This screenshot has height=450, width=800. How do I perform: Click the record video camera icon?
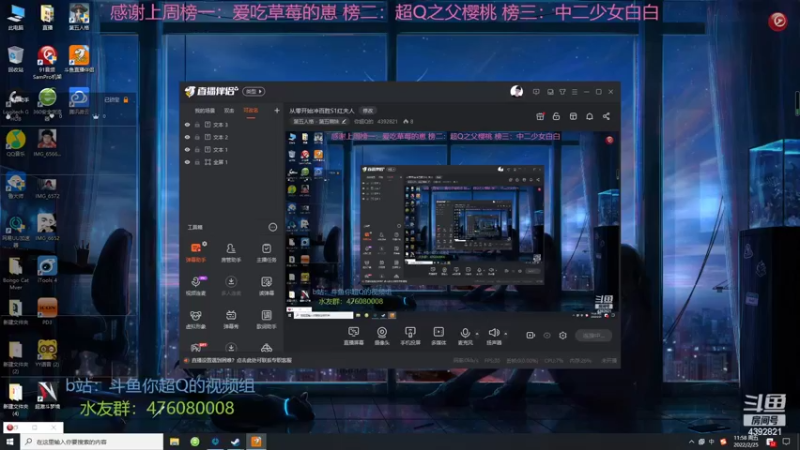(531, 335)
